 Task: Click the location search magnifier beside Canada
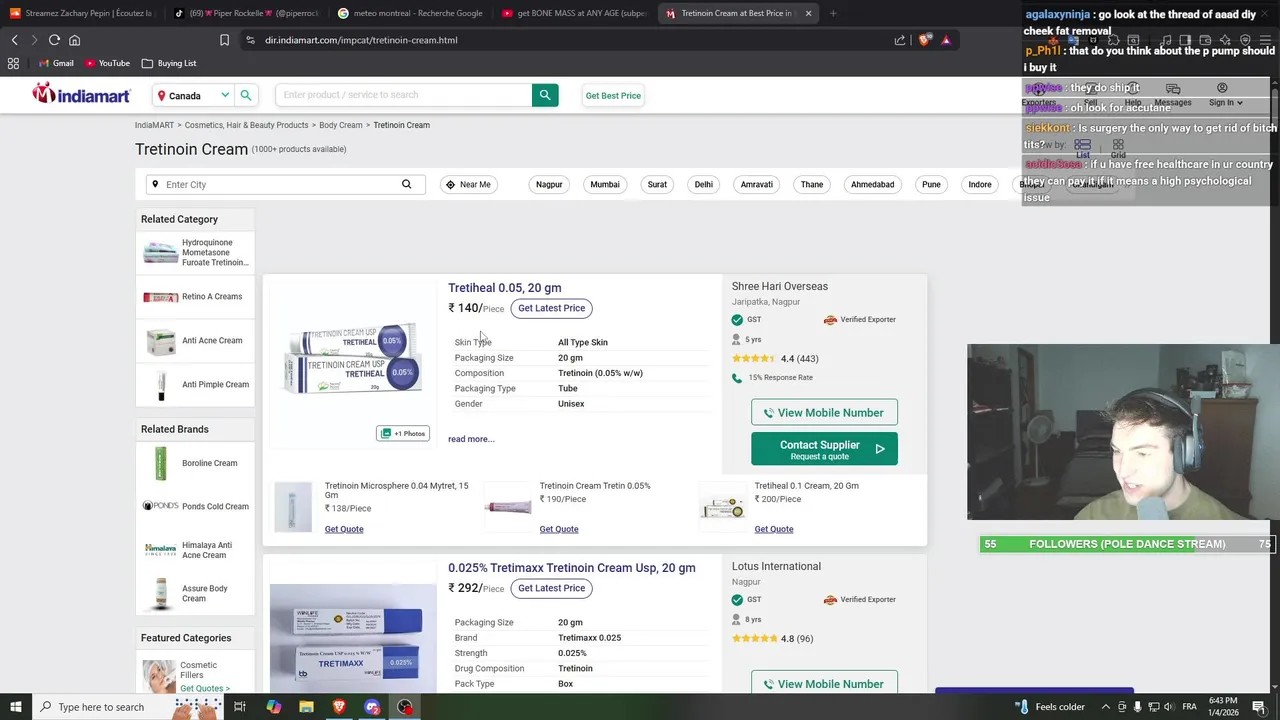coord(246,95)
